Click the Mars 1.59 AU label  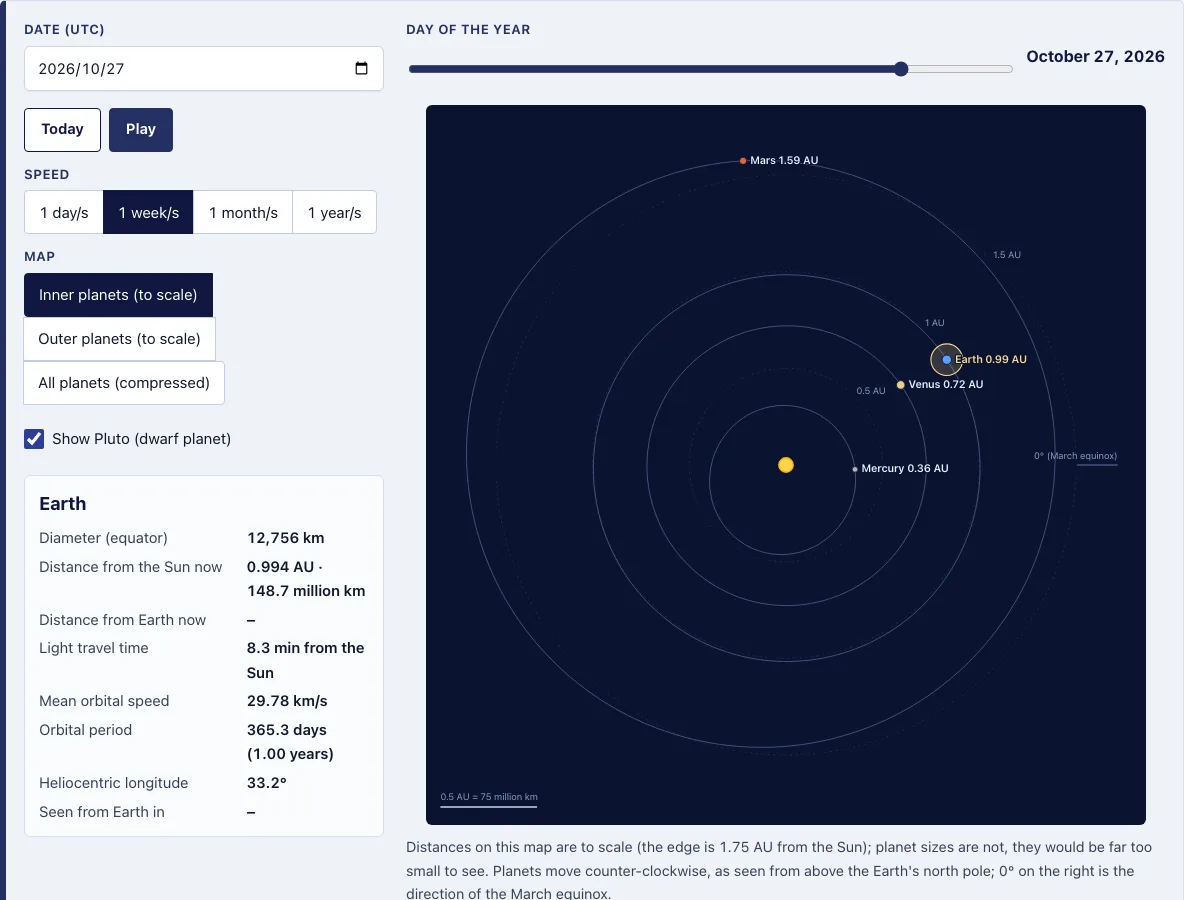[x=784, y=160]
